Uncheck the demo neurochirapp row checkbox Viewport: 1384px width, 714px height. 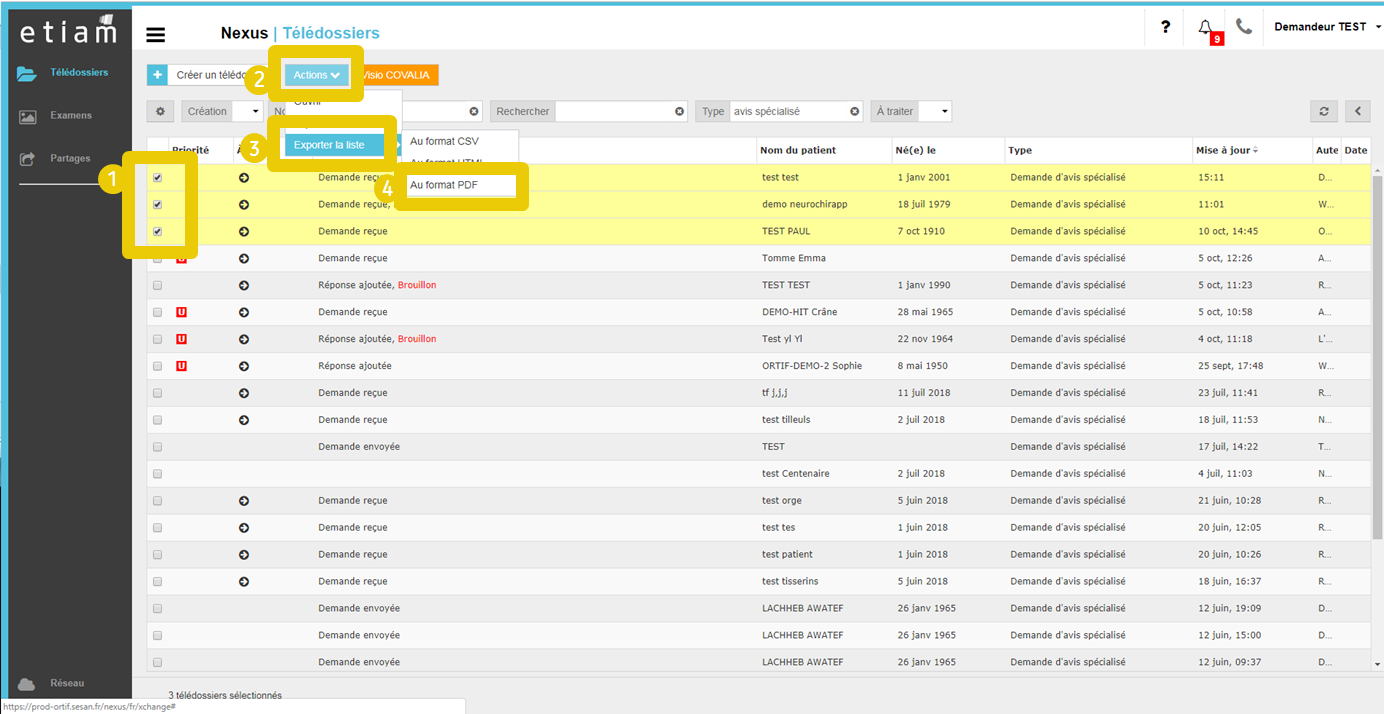tap(157, 205)
